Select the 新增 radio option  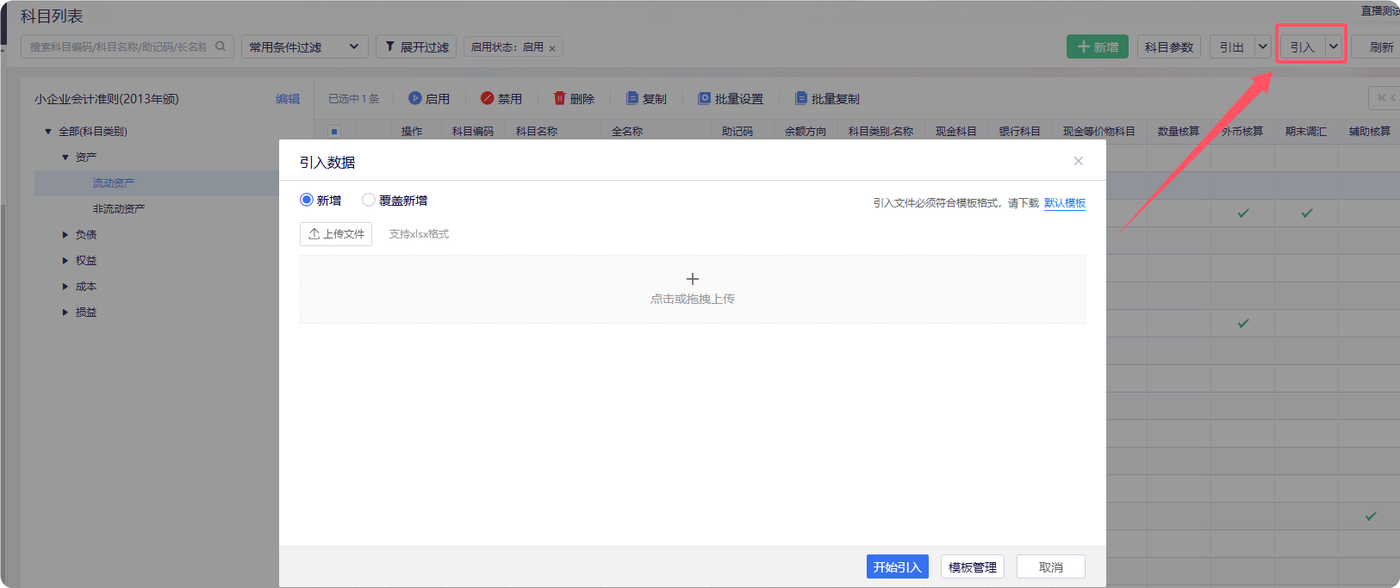(307, 200)
